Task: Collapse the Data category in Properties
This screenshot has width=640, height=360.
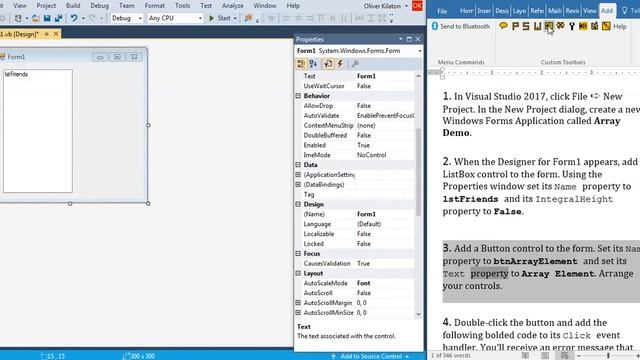Action: [298, 165]
